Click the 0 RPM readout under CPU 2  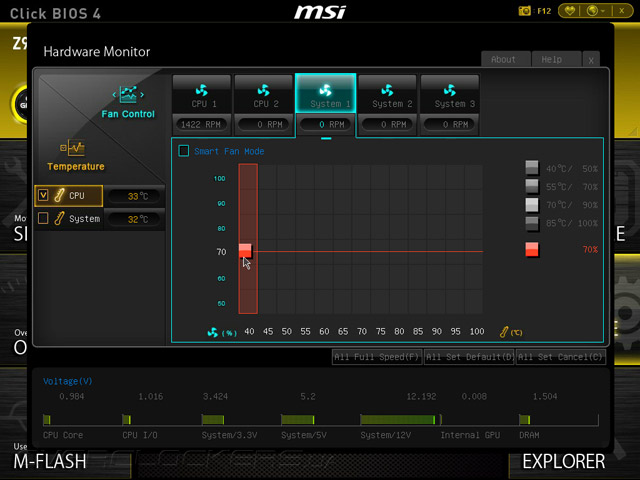pyautogui.click(x=264, y=124)
